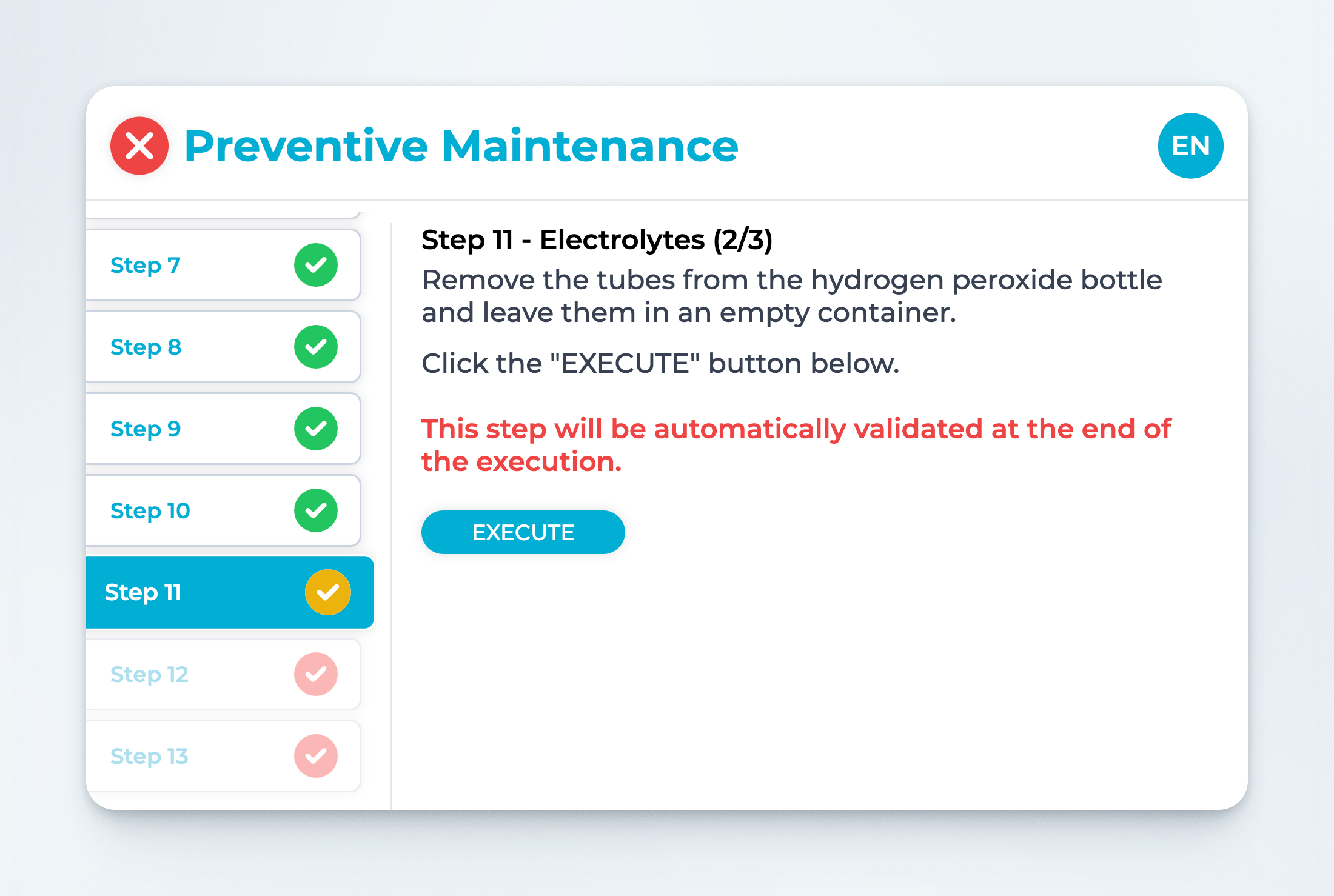Click the green checkmark on Step 9

(315, 429)
